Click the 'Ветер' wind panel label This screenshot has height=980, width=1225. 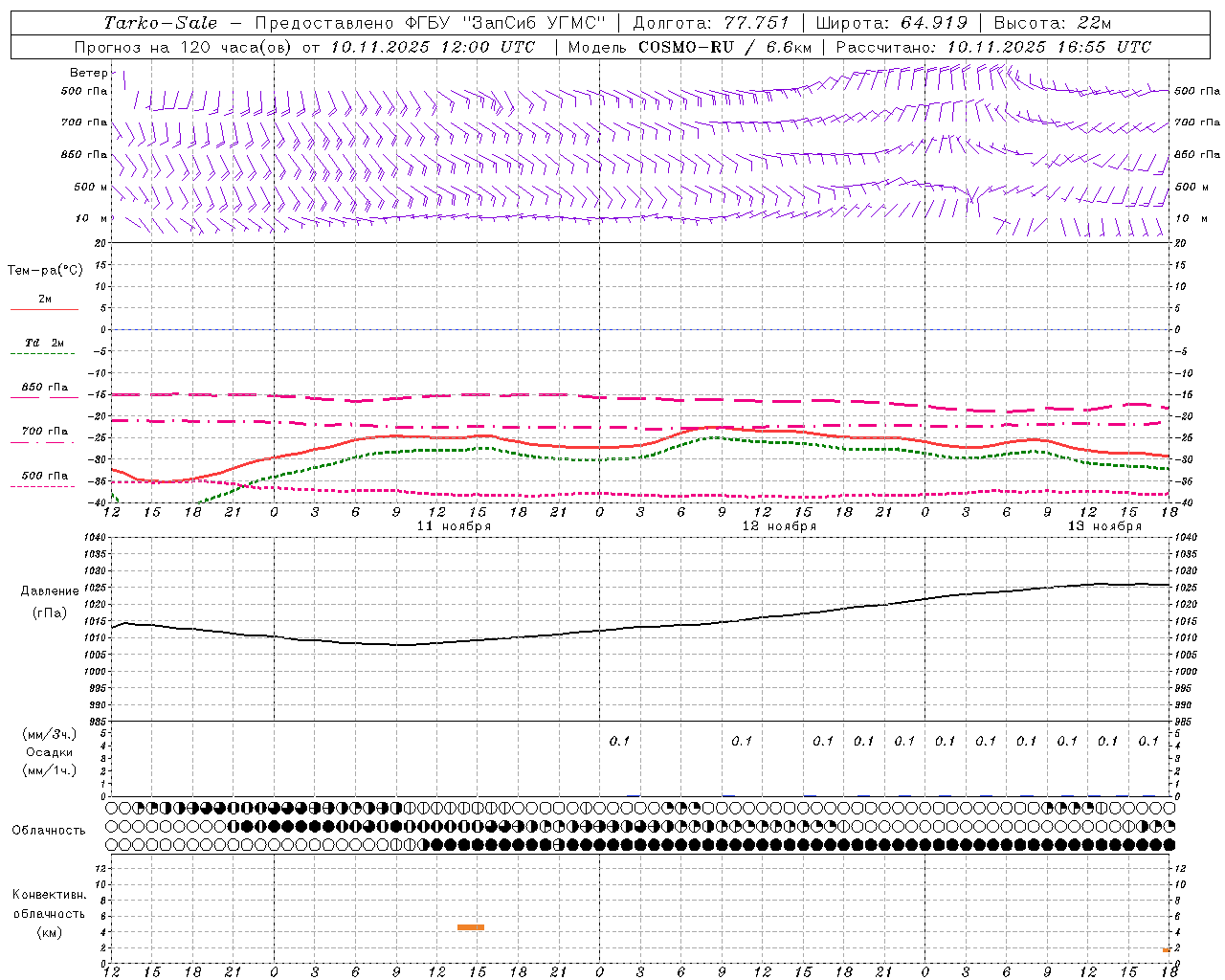click(88, 73)
